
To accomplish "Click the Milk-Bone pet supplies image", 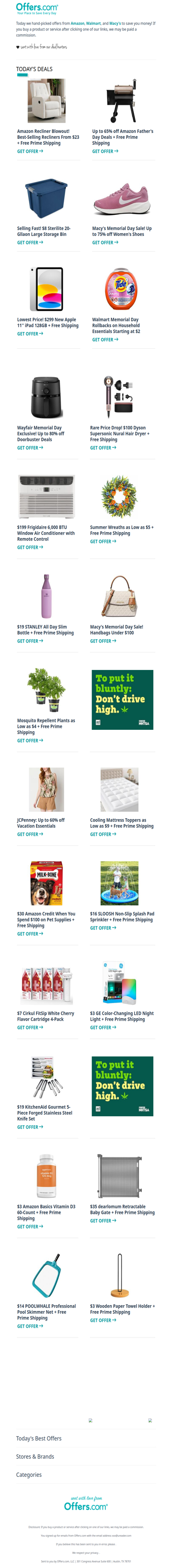I will pos(46,883).
